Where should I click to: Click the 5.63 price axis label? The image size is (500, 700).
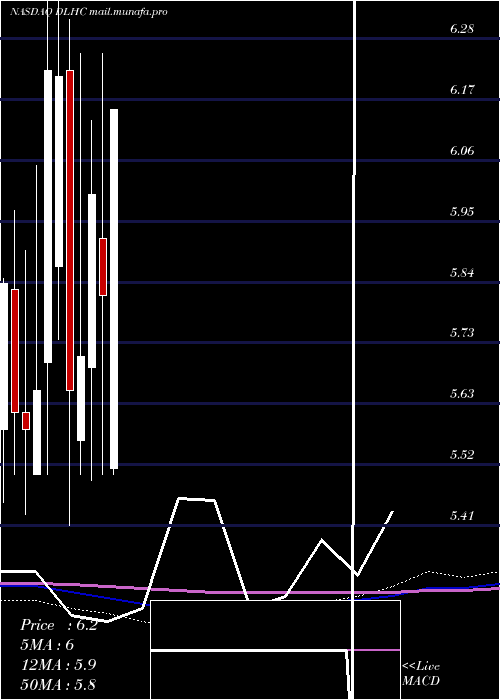coord(462,394)
